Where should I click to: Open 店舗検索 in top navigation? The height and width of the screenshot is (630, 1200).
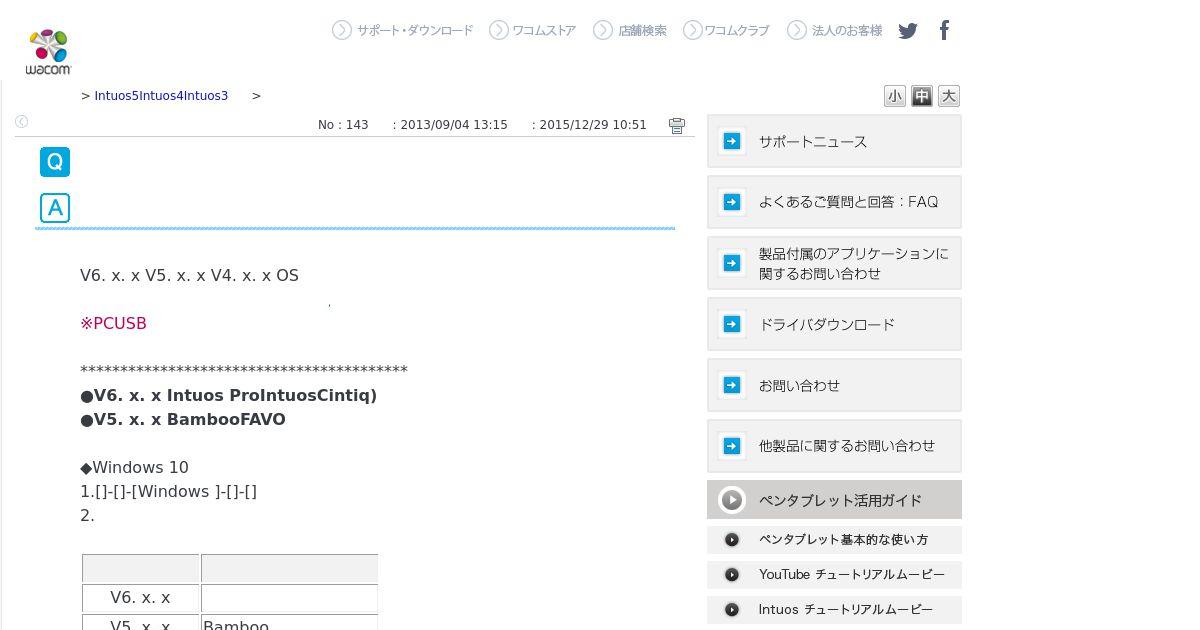[x=642, y=31]
